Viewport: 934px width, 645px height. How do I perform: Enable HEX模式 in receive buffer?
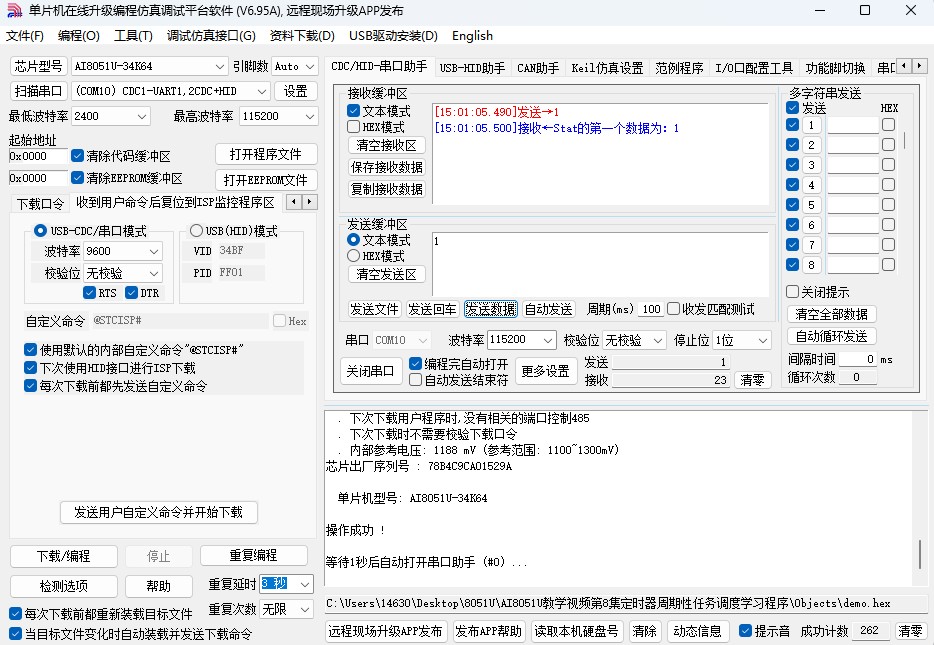tap(353, 126)
